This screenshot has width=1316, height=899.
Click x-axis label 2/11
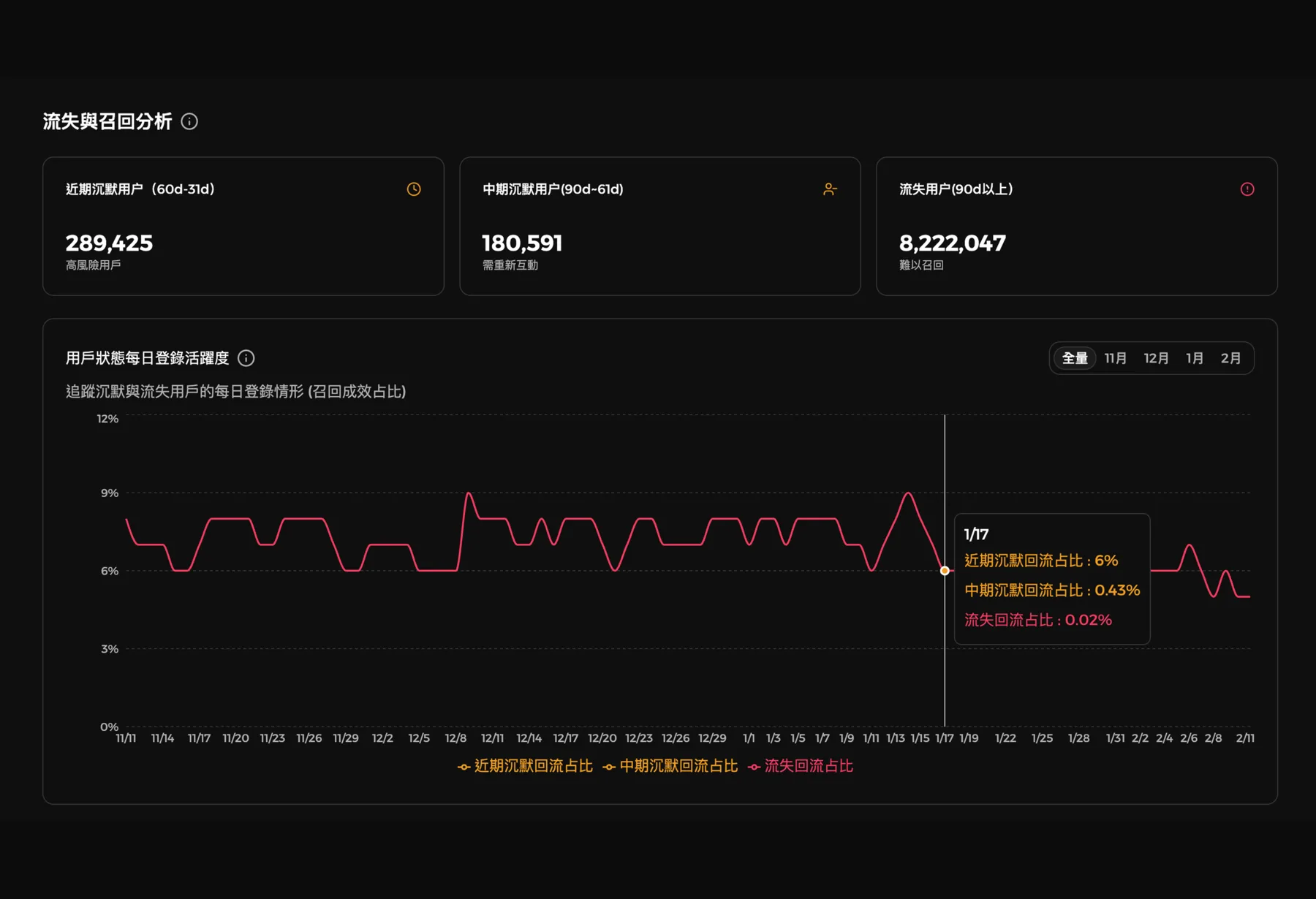coord(1245,738)
